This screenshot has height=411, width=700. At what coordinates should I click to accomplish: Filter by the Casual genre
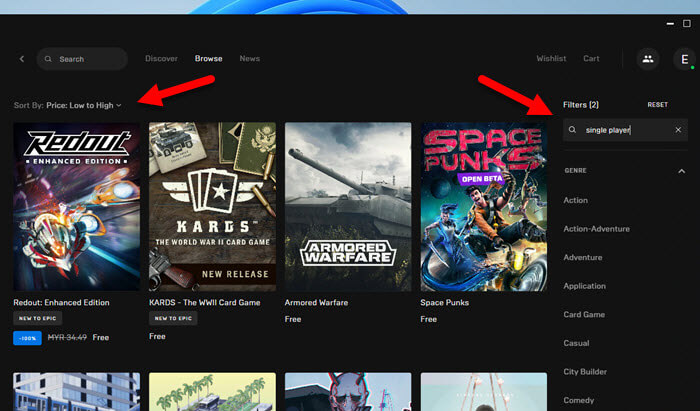(576, 343)
